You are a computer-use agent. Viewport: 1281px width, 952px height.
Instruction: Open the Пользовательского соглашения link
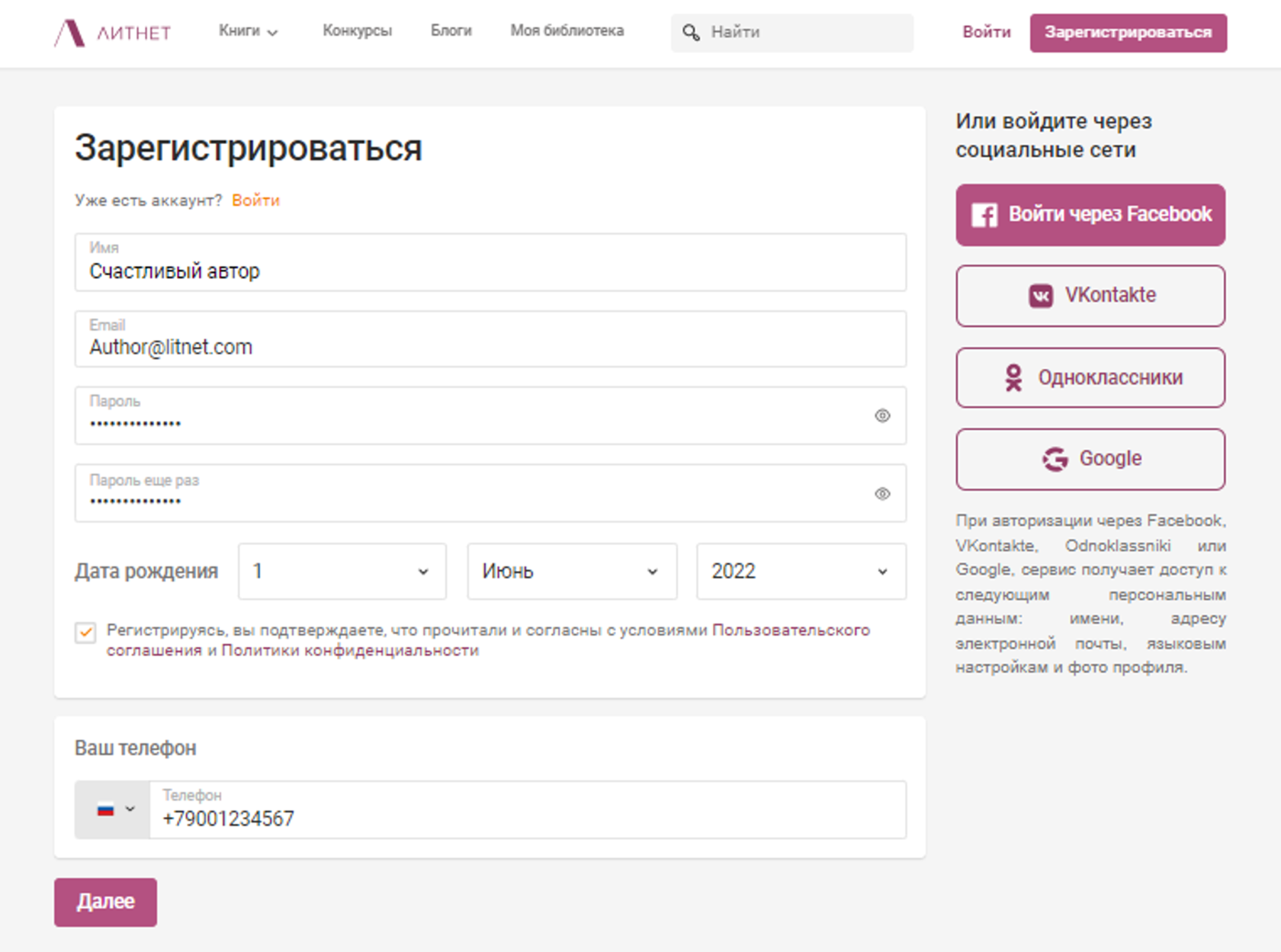pyautogui.click(x=488, y=639)
